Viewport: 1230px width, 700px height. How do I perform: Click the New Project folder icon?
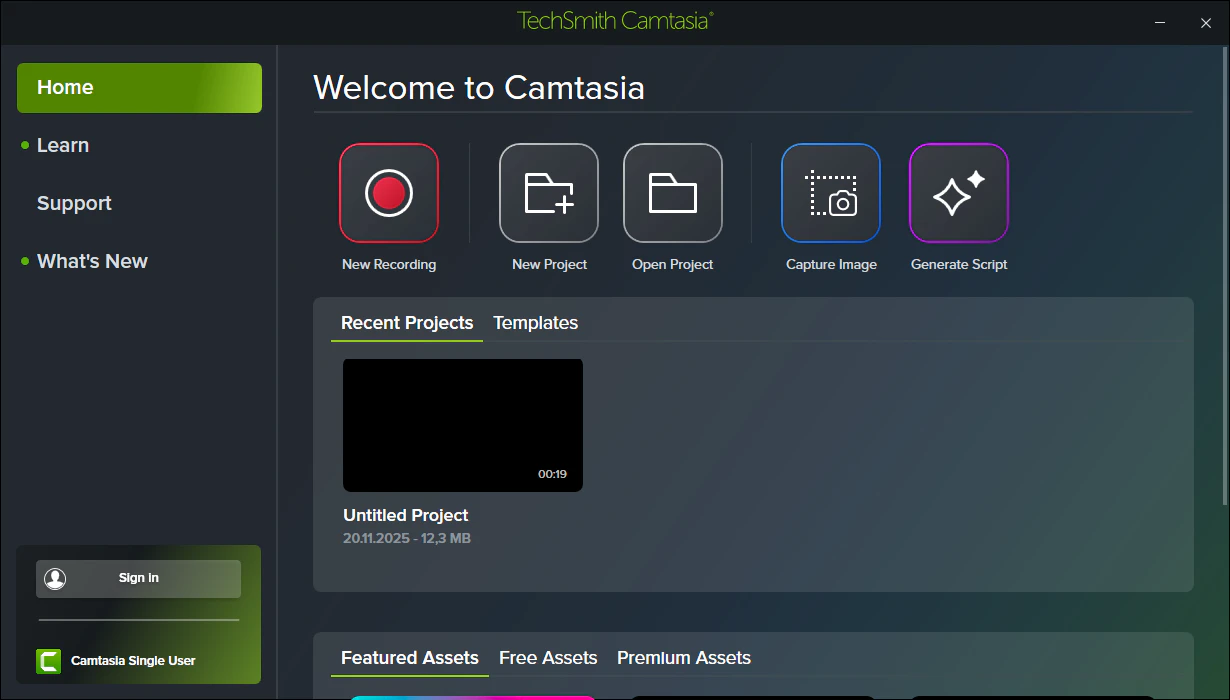[549, 193]
